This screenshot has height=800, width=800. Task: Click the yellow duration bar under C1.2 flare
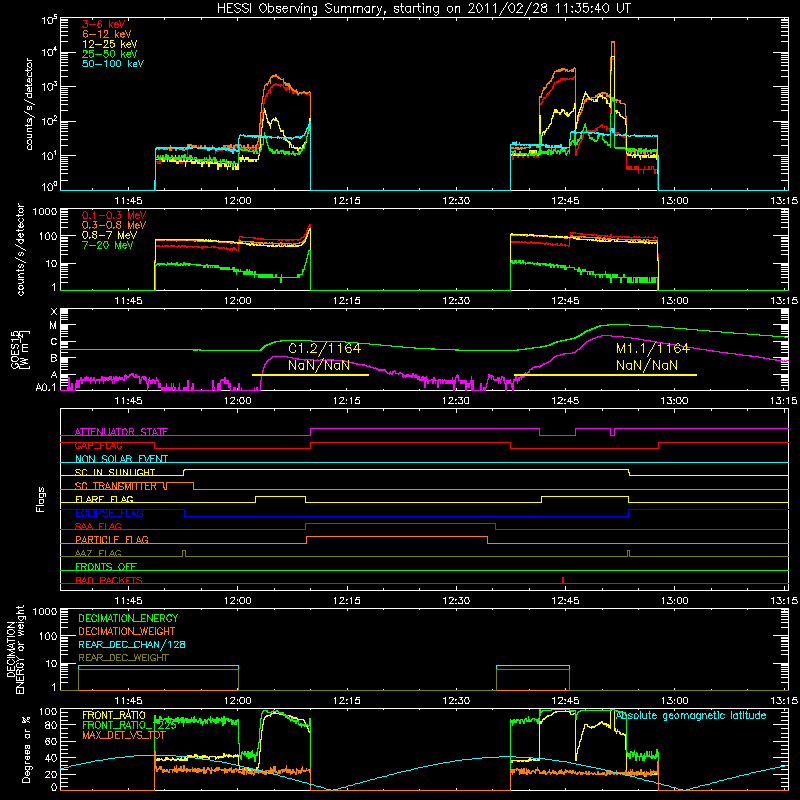point(310,375)
